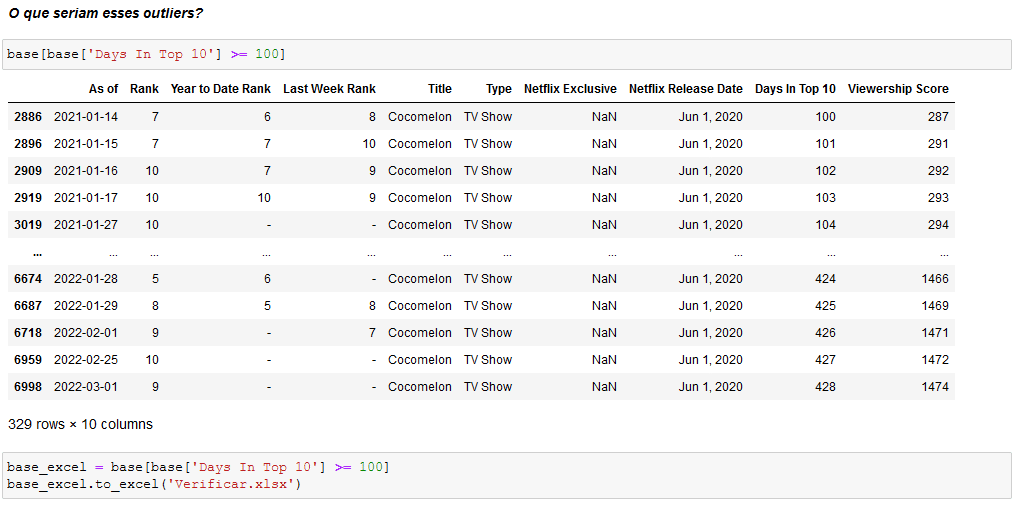Click Viewership Score value 291
This screenshot has width=1022, height=509.
pos(938,143)
